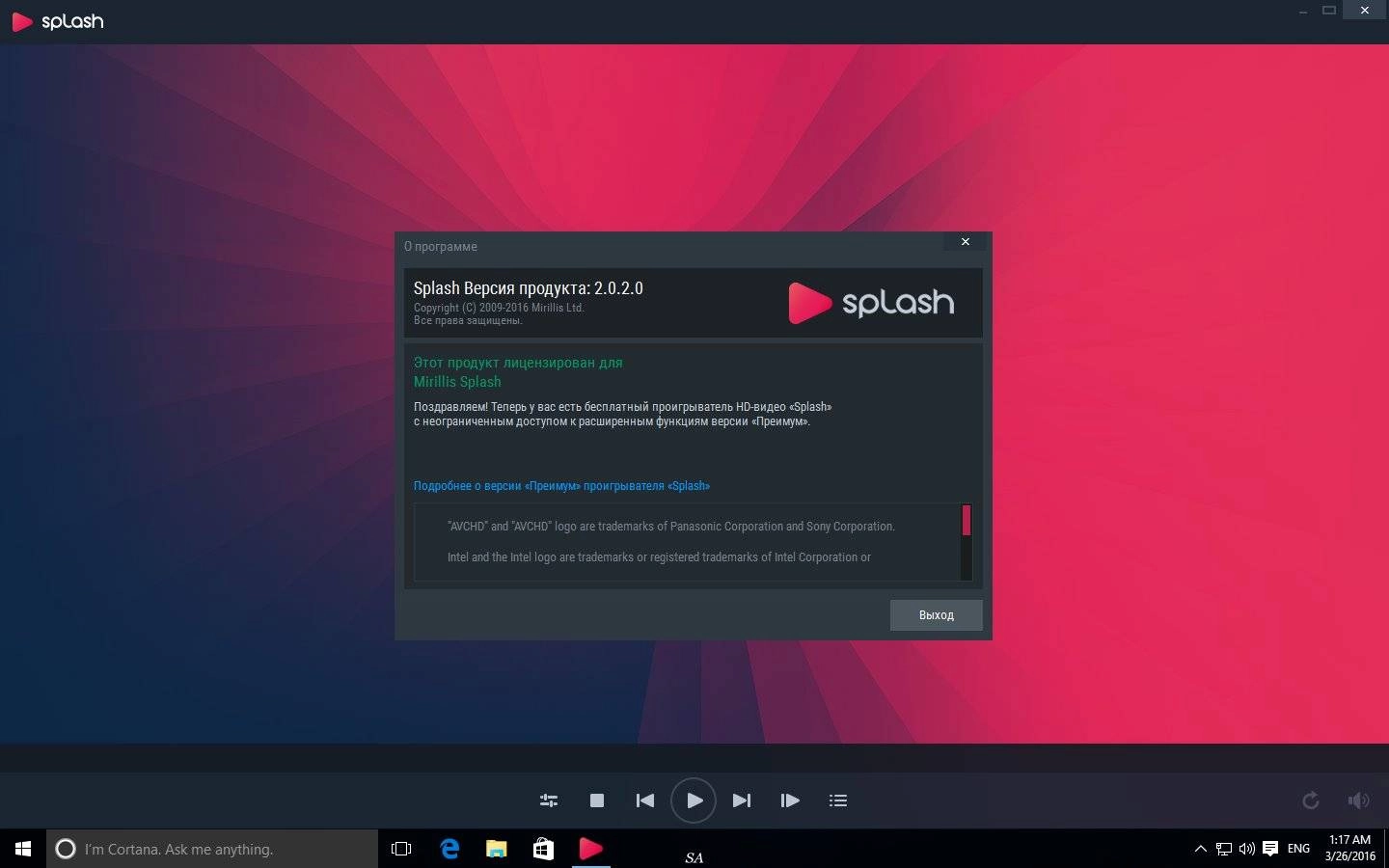The width and height of the screenshot is (1389, 868).
Task: Click the Splash logo in the title bar
Action: click(x=58, y=21)
